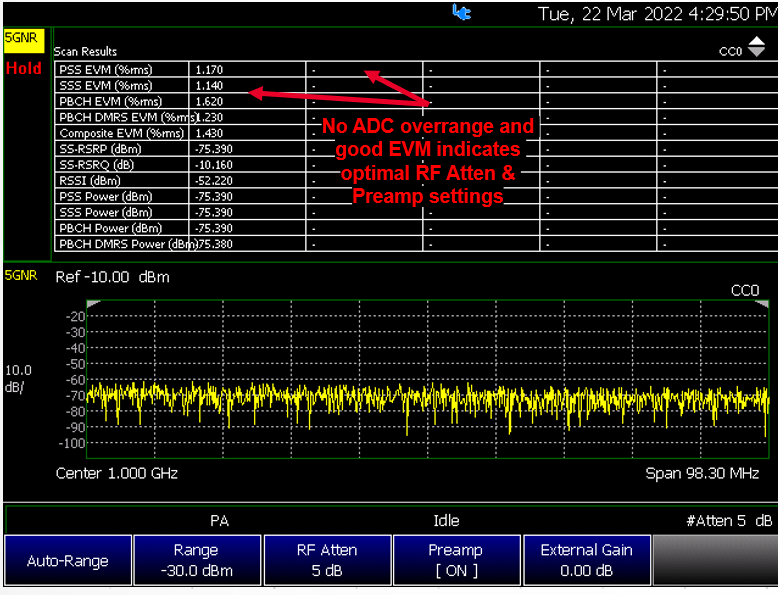Image resolution: width=778 pixels, height=595 pixels.
Task: Select the PBCH Power (dBm) row label
Action: coord(111,228)
